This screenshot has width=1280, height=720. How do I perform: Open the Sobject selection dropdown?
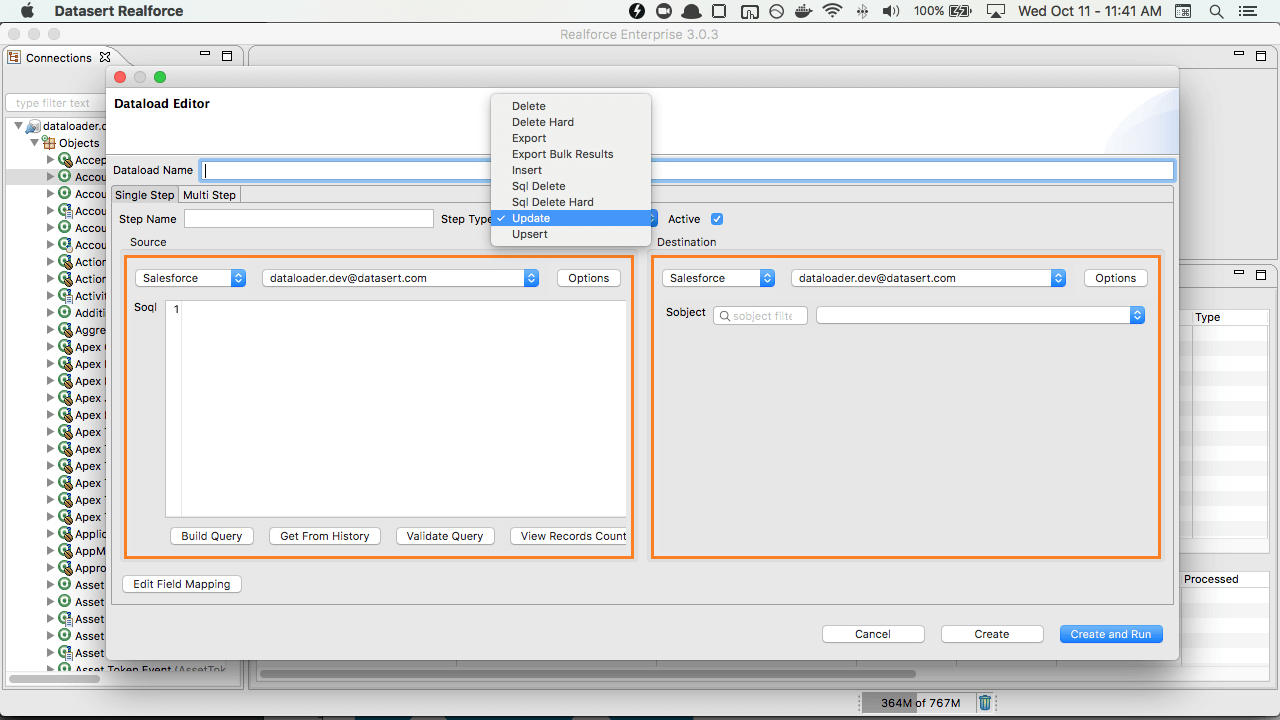click(980, 315)
